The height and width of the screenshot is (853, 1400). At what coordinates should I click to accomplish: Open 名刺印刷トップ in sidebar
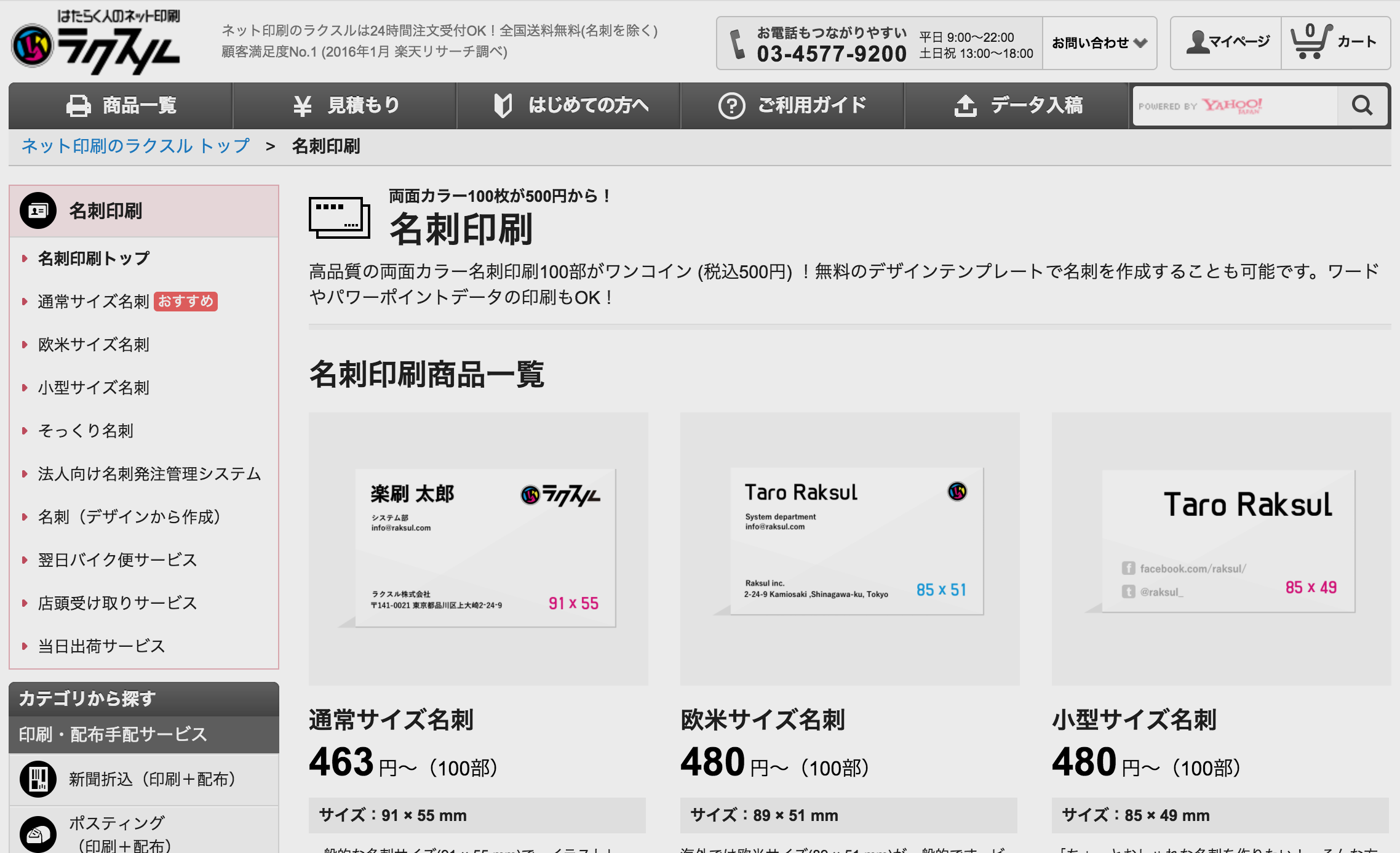click(x=93, y=258)
